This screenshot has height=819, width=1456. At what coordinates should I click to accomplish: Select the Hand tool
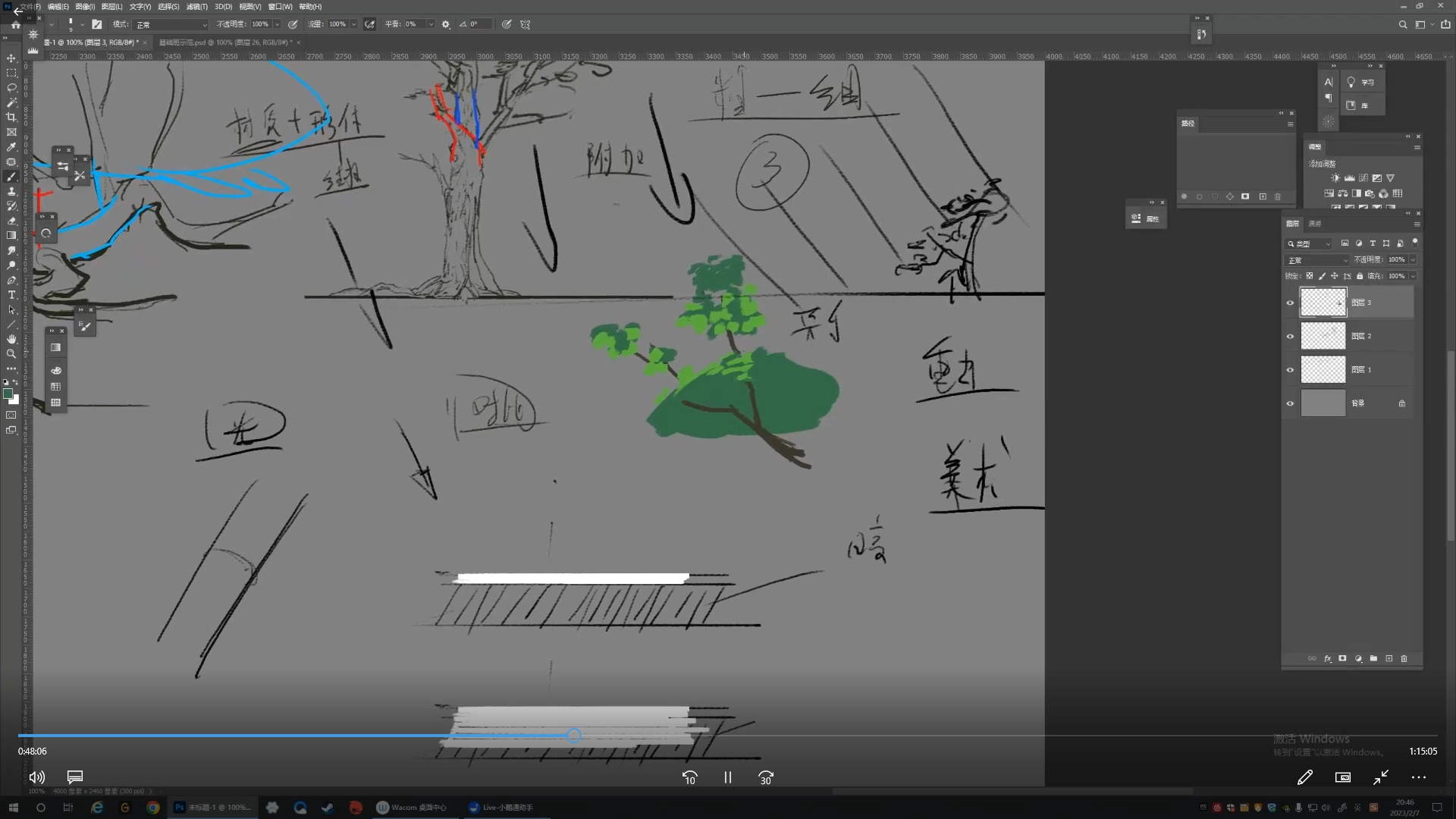tap(11, 339)
